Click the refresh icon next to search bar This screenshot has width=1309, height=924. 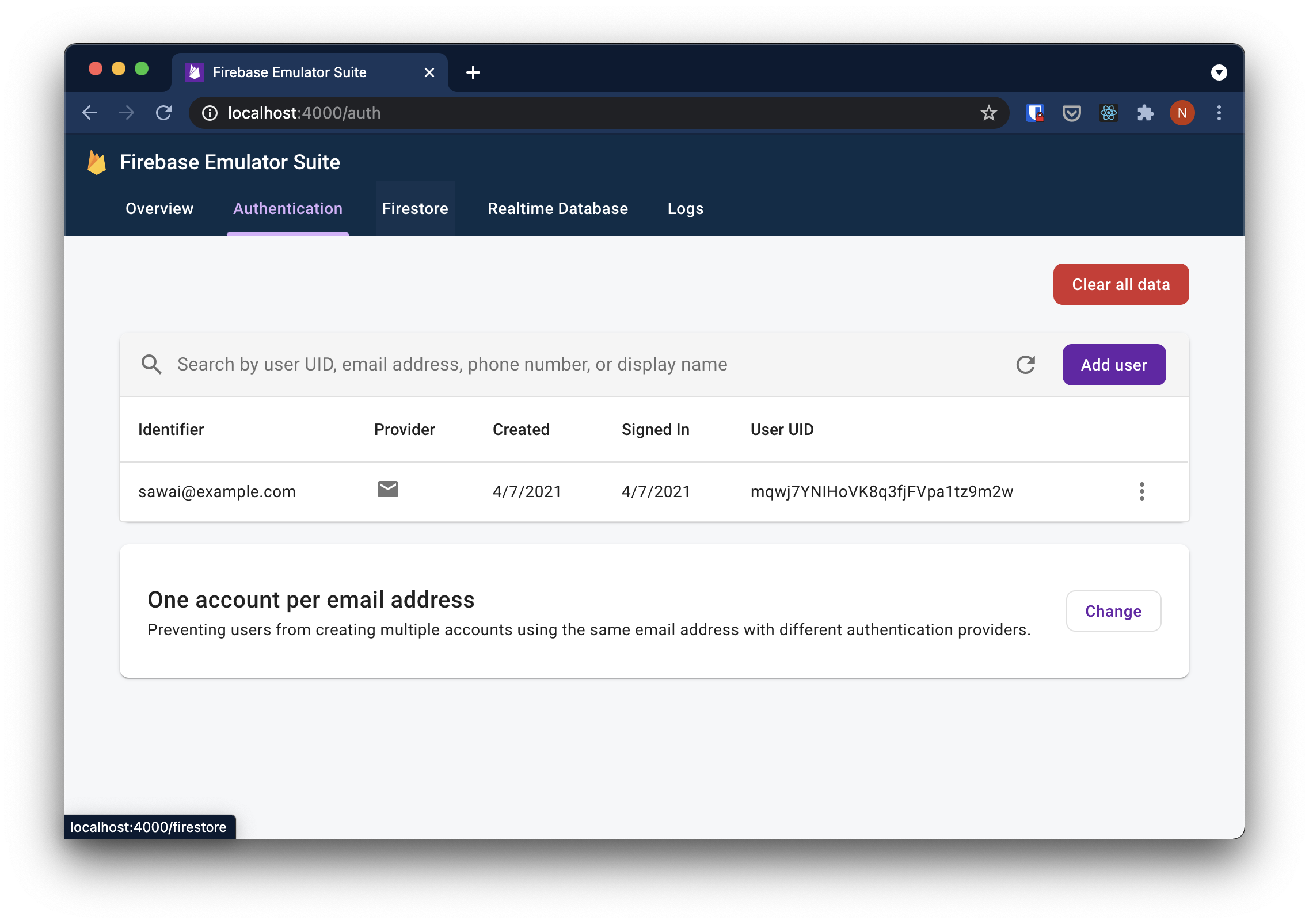click(1025, 364)
